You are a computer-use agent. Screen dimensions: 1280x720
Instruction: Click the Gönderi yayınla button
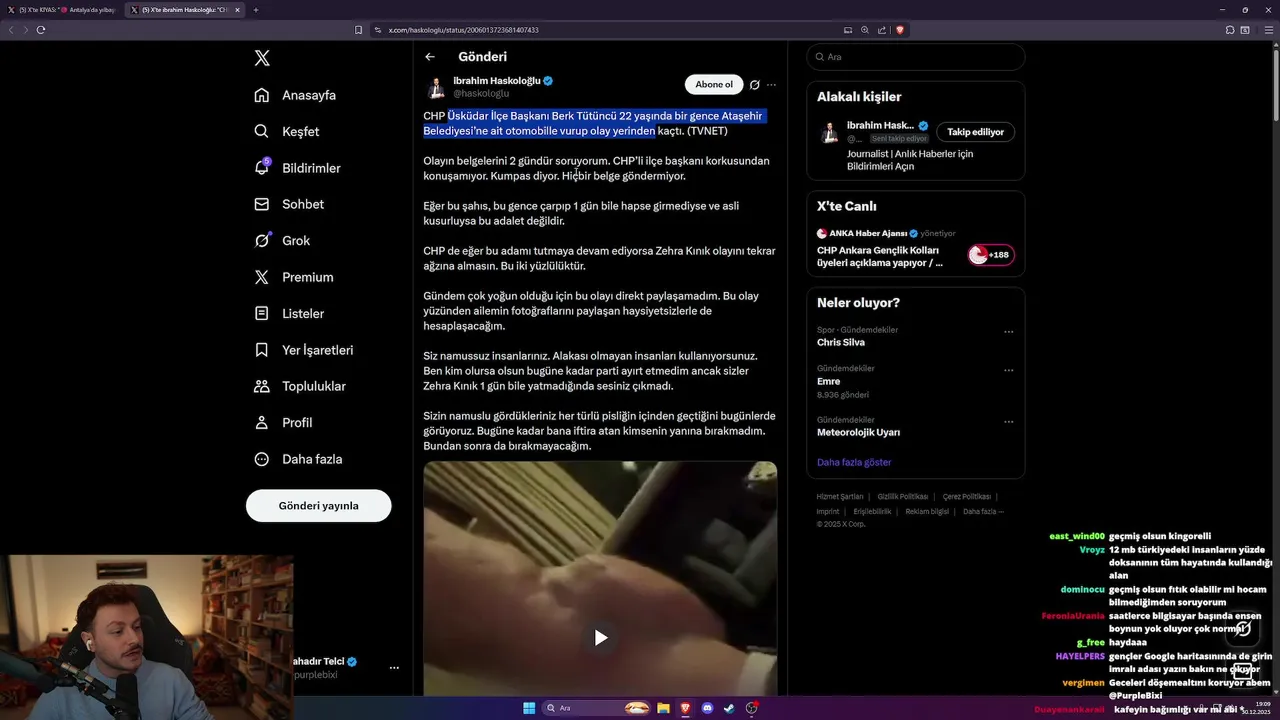click(x=318, y=506)
